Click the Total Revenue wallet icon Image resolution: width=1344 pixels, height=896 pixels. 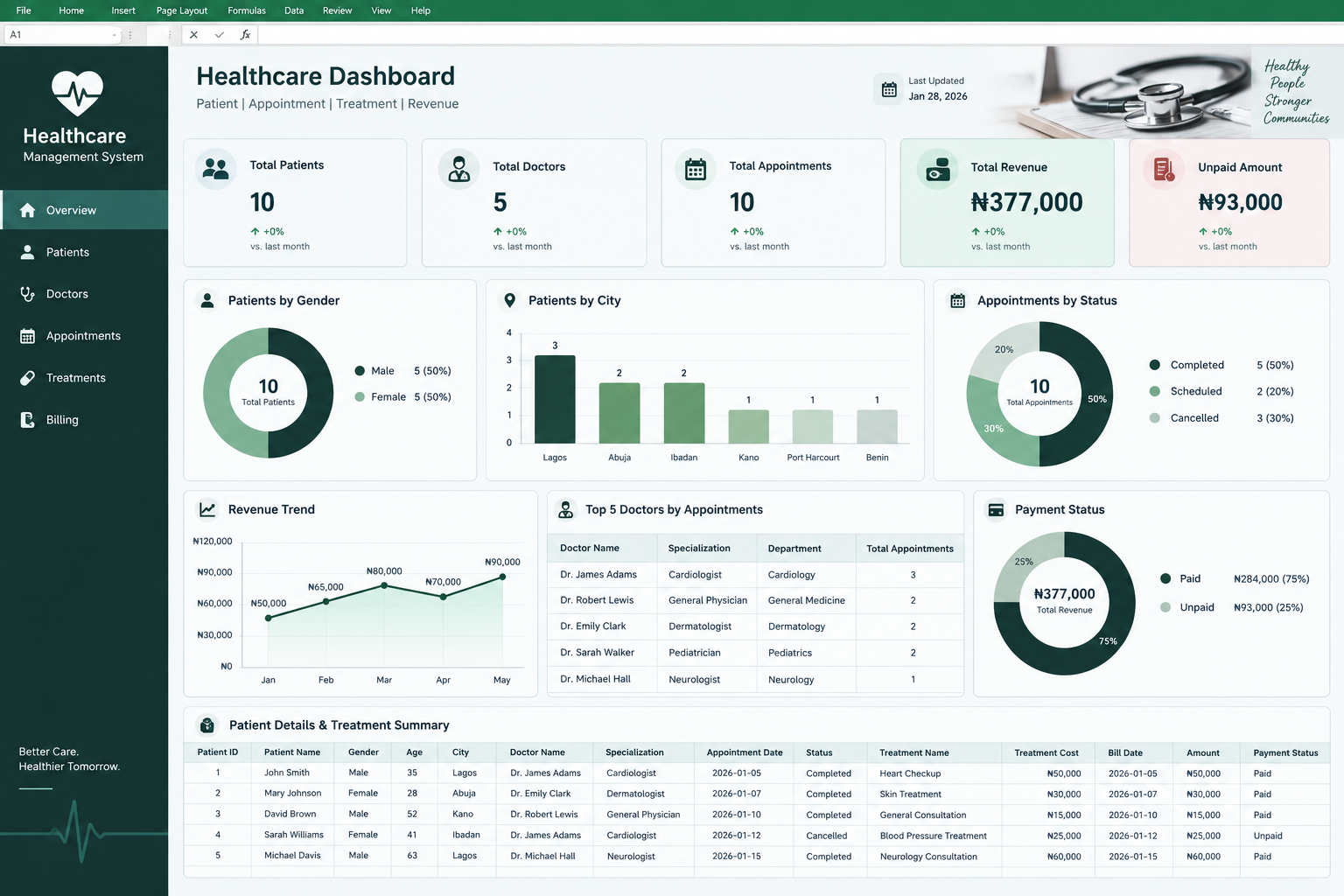[x=937, y=169]
